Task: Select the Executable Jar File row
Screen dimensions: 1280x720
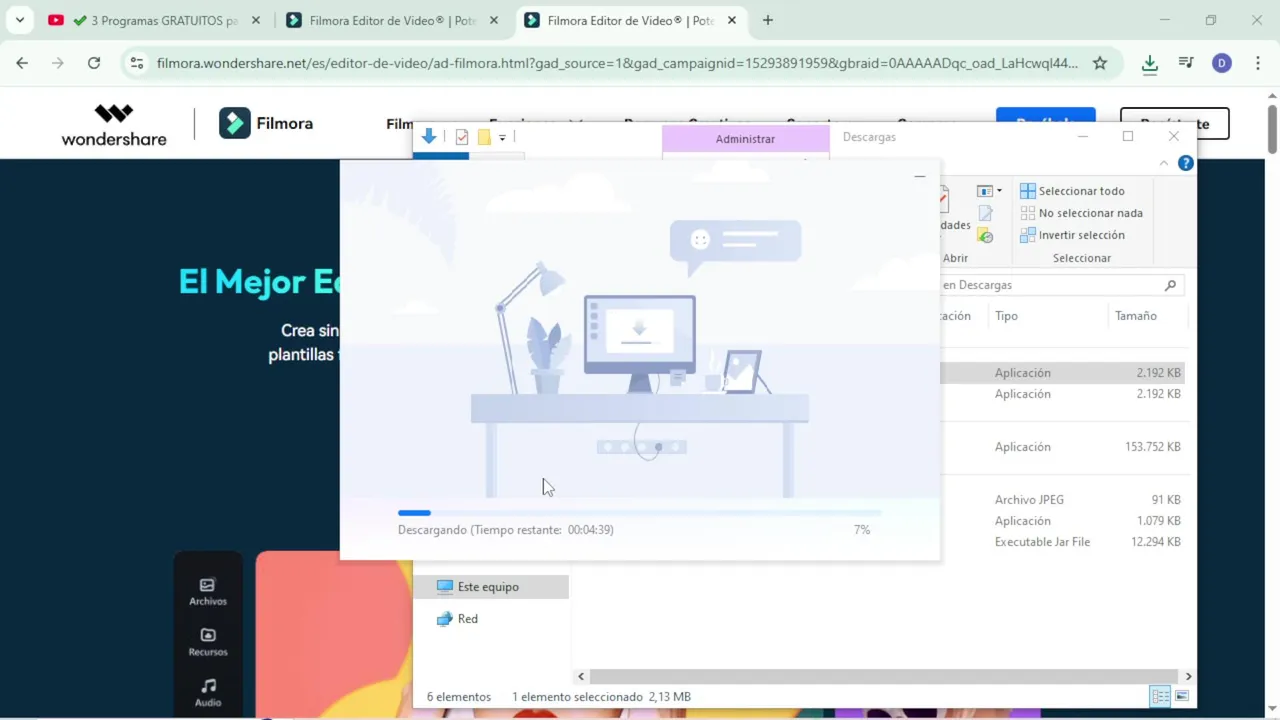Action: [x=1060, y=542]
